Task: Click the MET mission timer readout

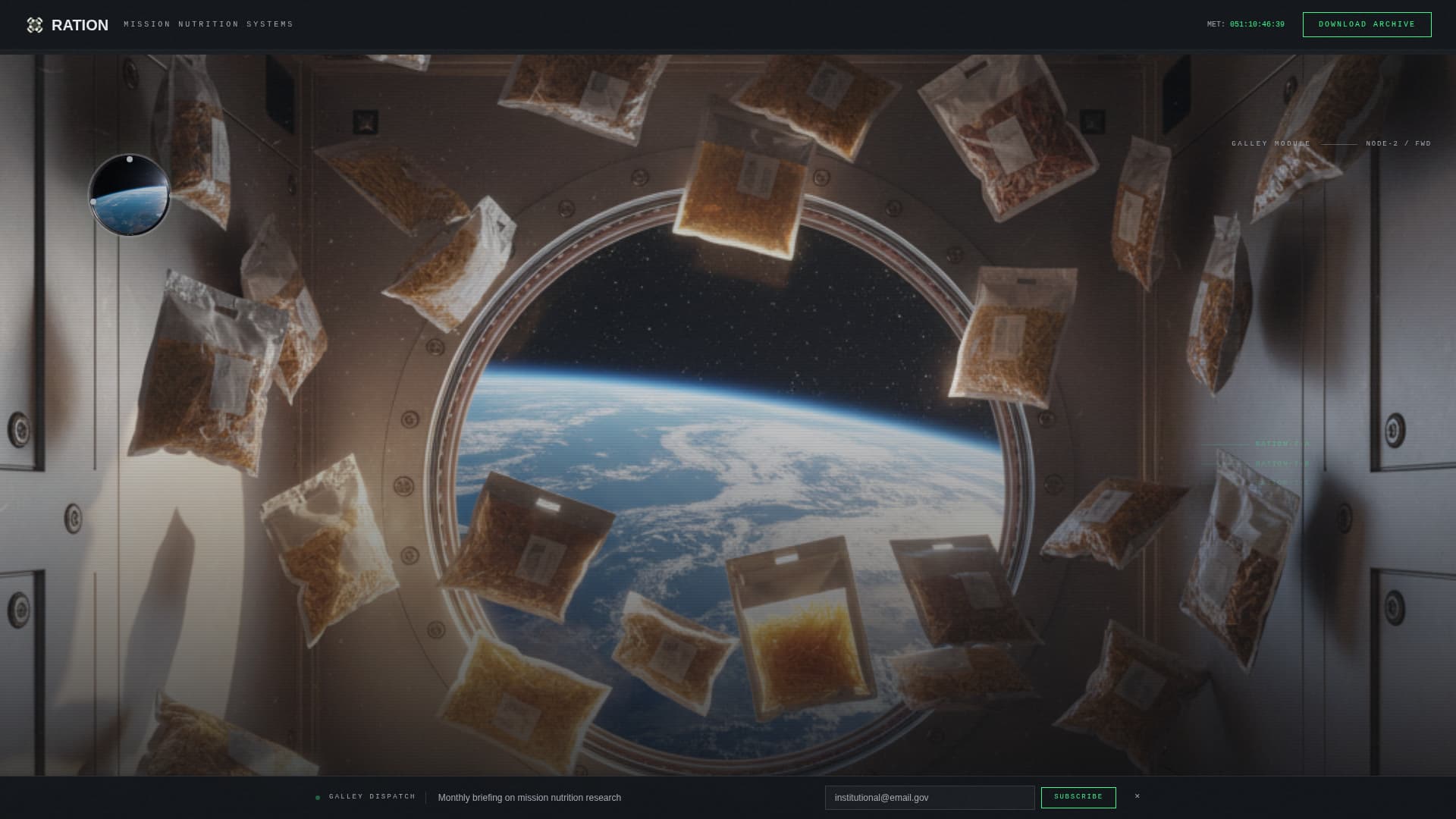Action: [x=1245, y=24]
